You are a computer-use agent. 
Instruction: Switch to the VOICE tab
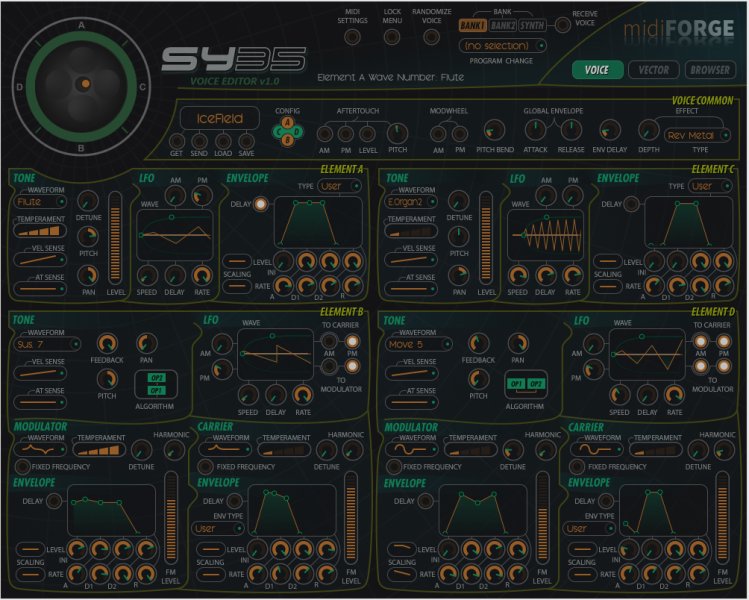(x=597, y=70)
